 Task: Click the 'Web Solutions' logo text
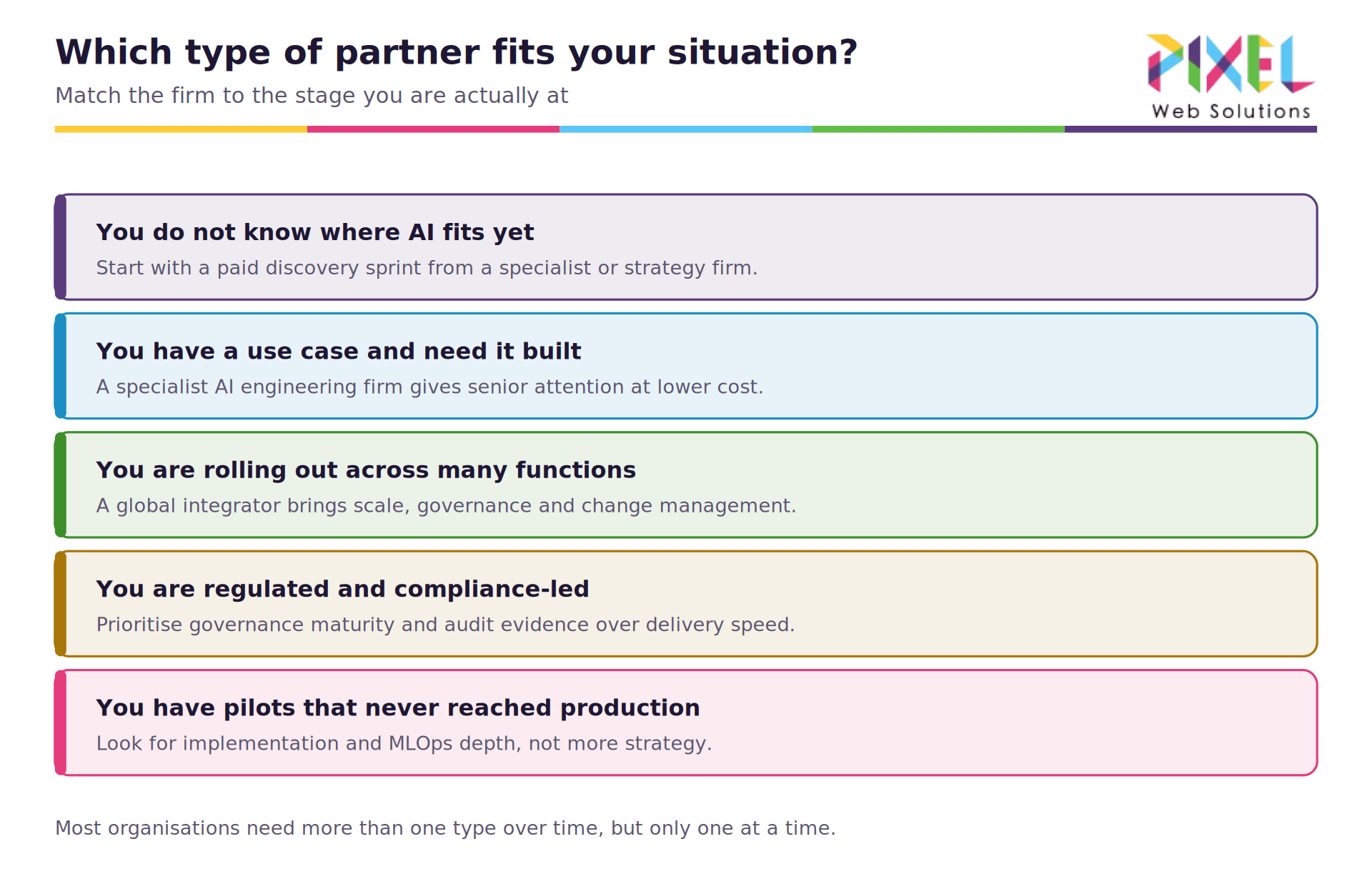coord(1231,111)
